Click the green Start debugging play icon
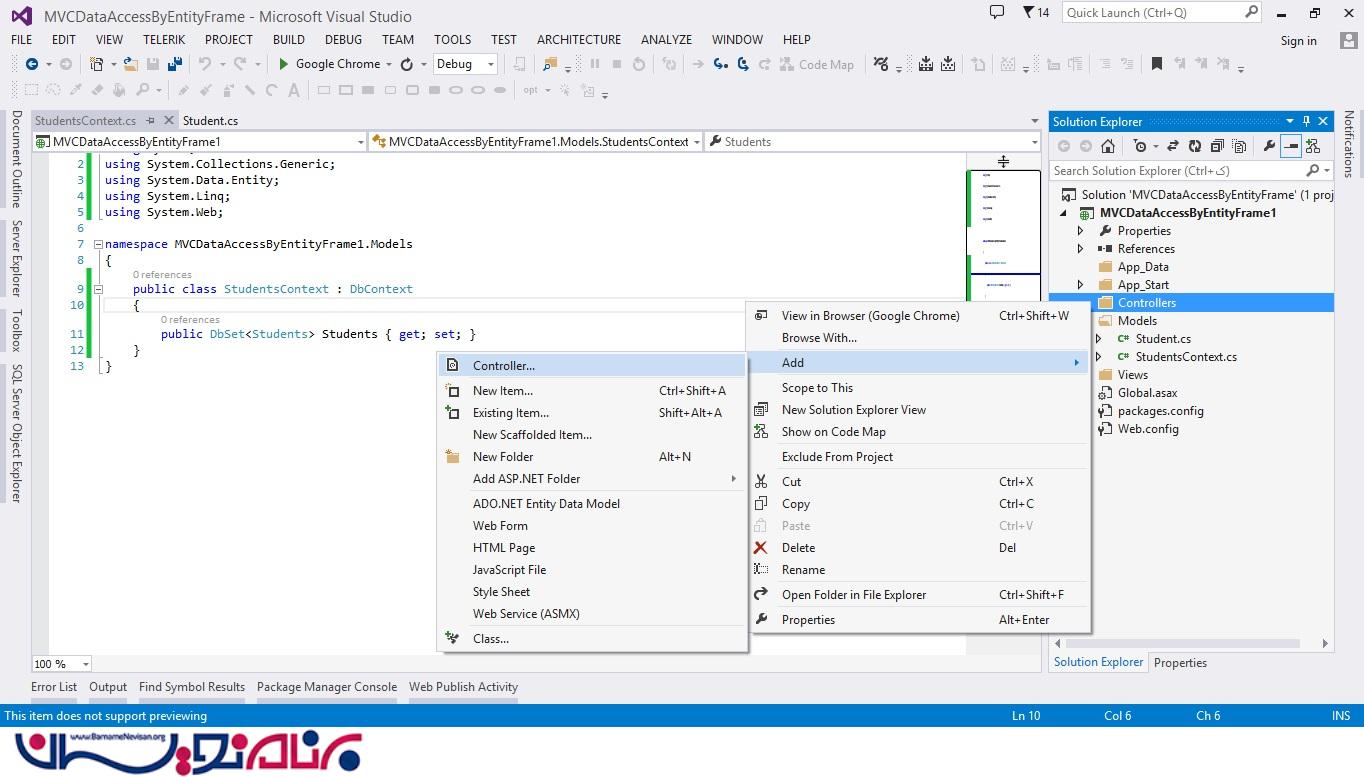The width and height of the screenshot is (1364, 777). point(284,64)
